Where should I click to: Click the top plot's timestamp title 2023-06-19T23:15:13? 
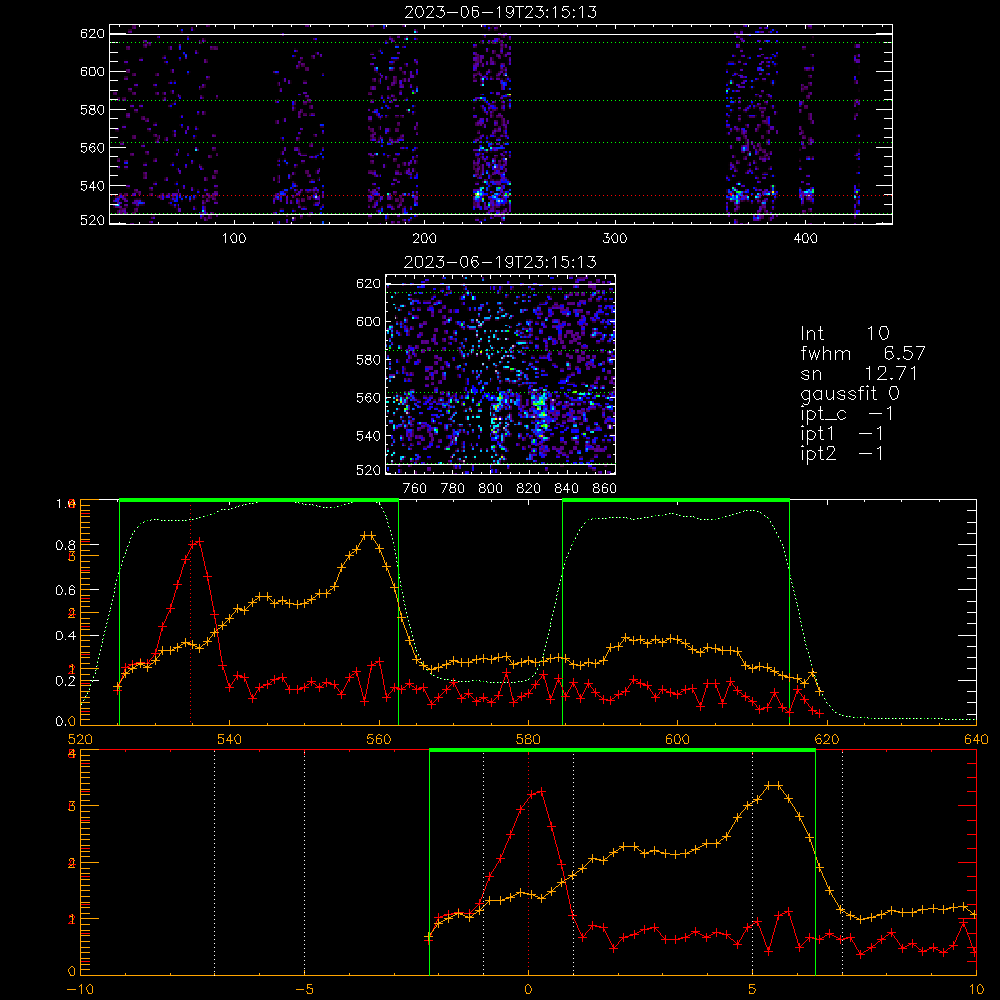pos(501,12)
